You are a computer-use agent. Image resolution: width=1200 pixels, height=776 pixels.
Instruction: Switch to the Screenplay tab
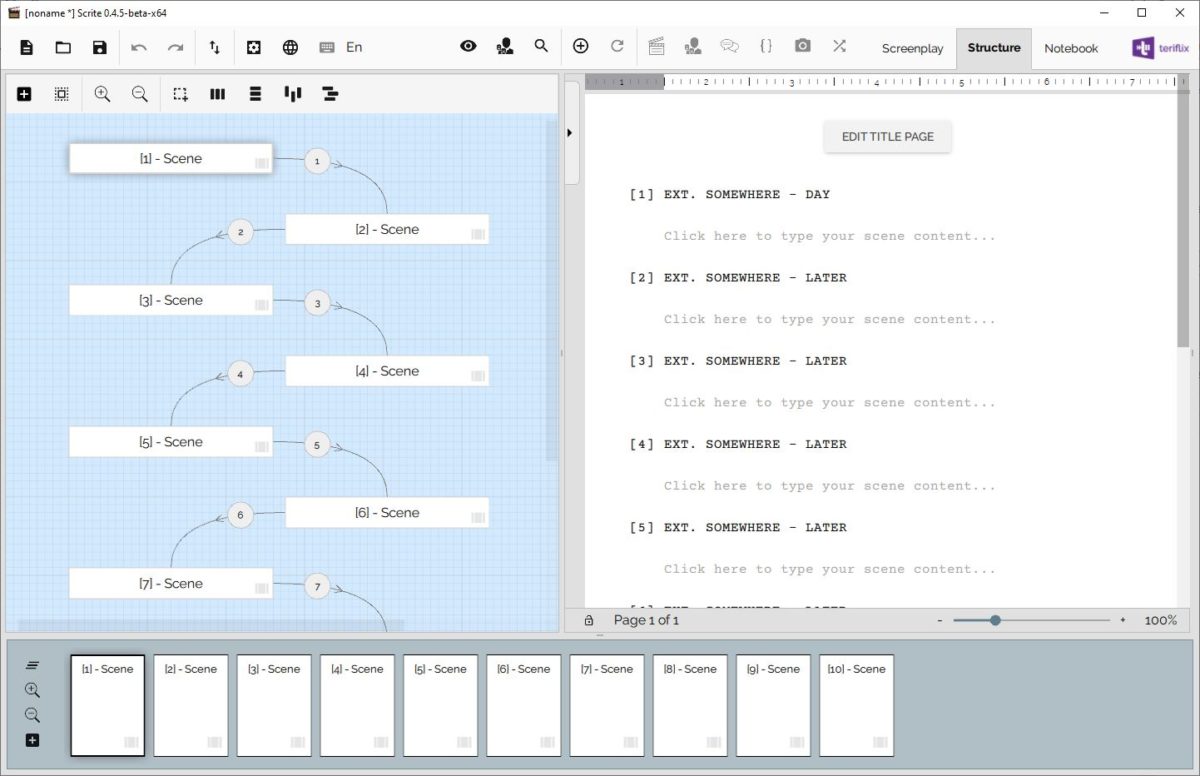[912, 48]
